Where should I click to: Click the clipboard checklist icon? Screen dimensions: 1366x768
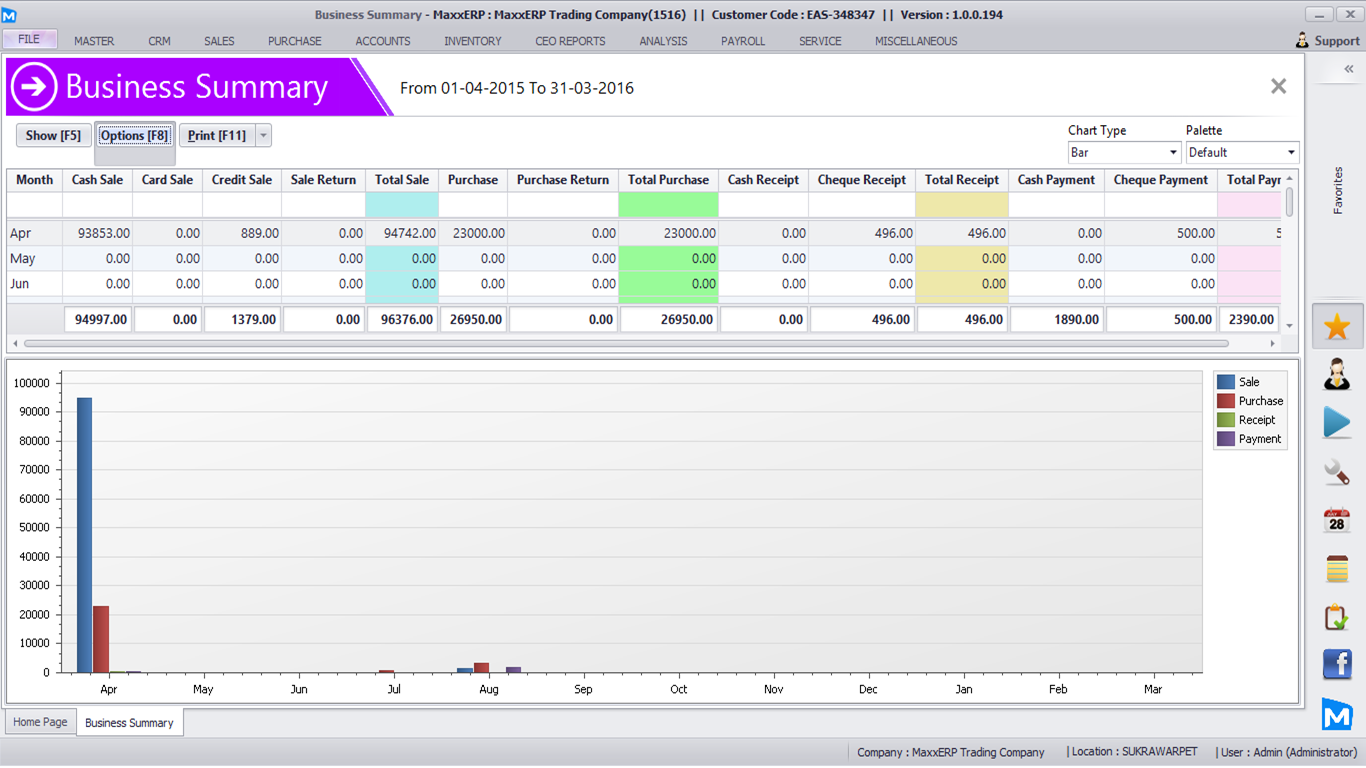(x=1337, y=617)
